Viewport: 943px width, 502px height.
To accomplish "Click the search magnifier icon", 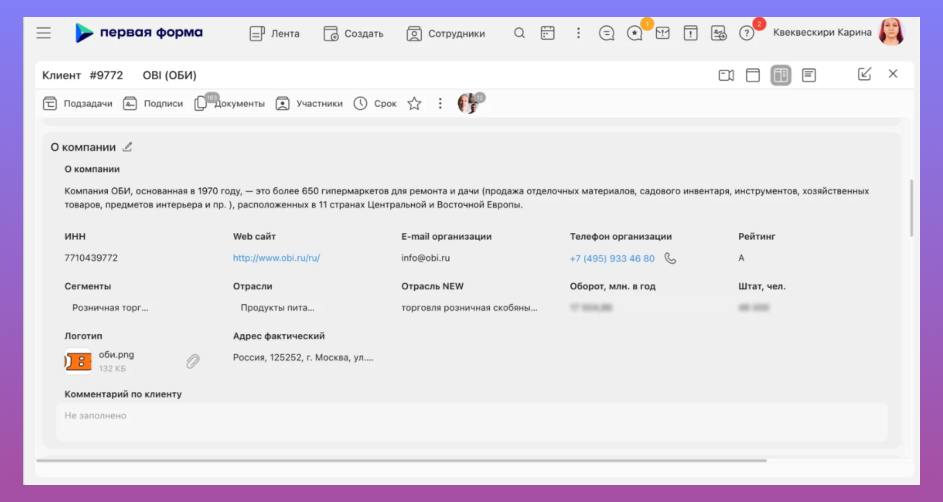I will (x=519, y=33).
